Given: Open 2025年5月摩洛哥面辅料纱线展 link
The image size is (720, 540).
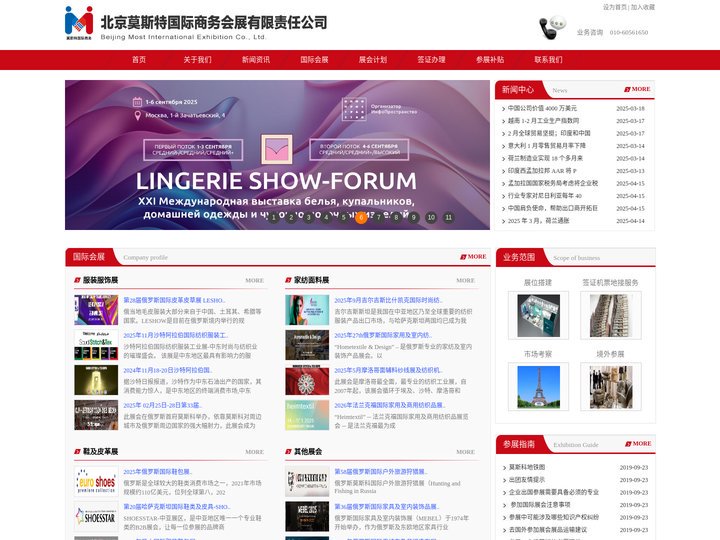Looking at the screenshot, I should (388, 370).
